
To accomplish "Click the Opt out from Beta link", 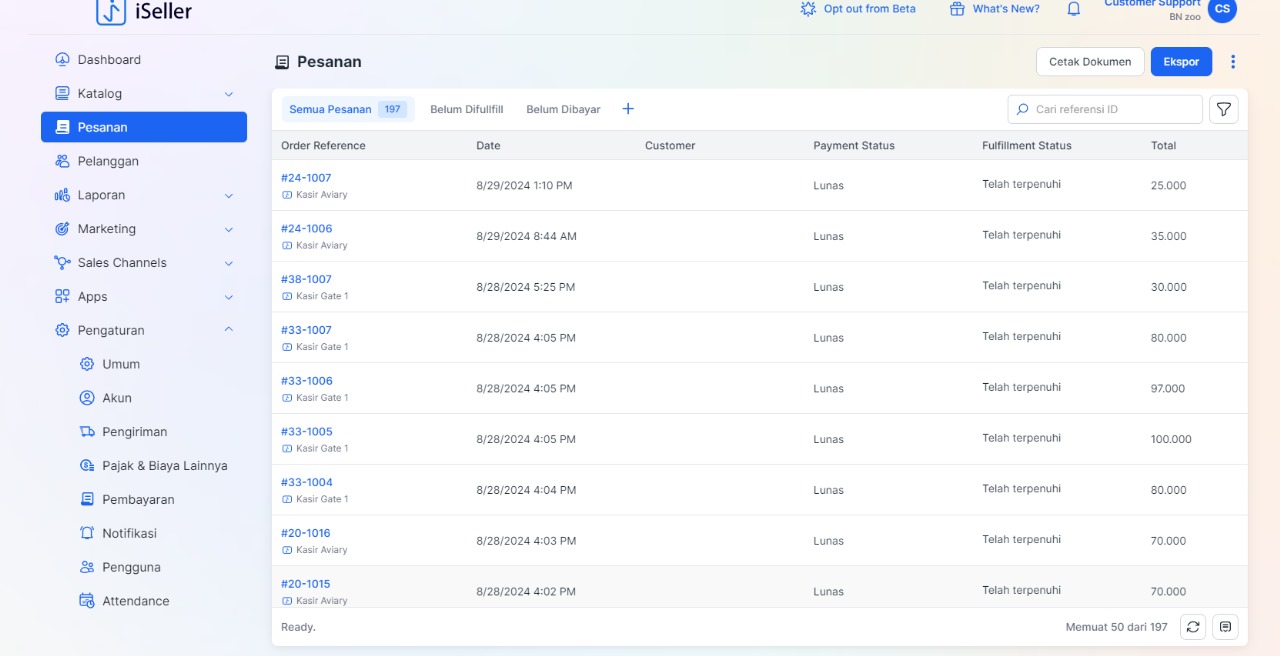I will 869,9.
